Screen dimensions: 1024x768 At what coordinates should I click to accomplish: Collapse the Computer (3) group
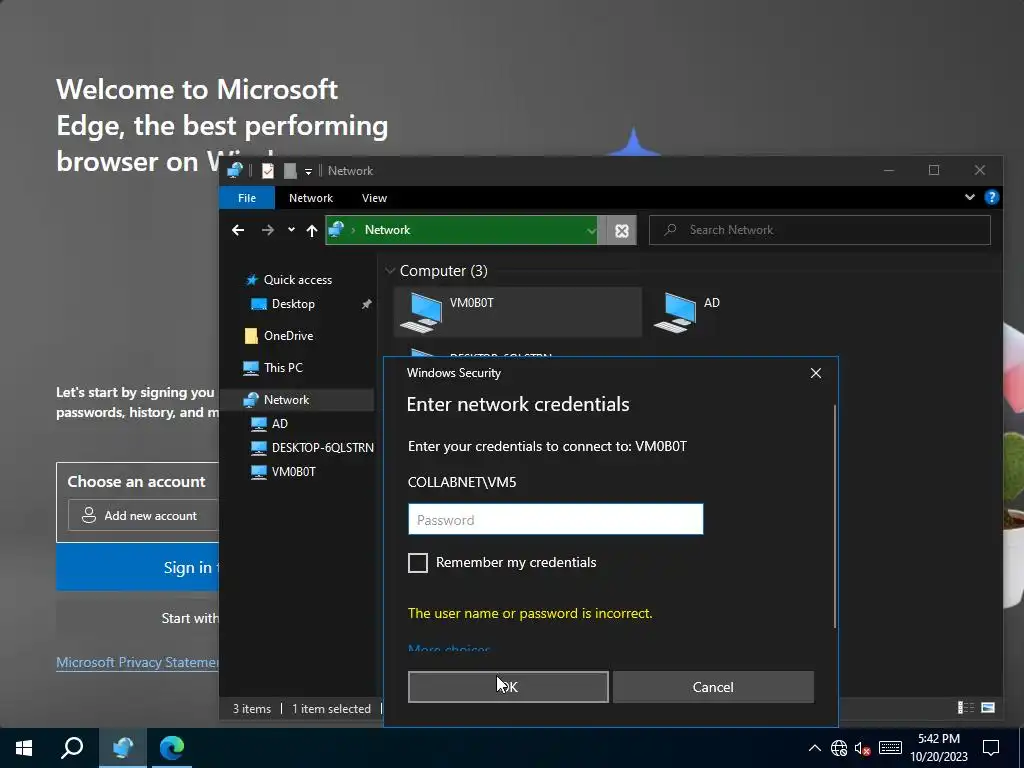point(390,270)
